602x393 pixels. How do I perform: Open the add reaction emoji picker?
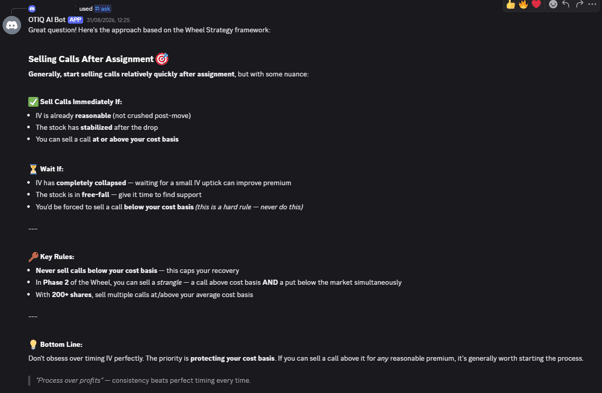point(553,4)
